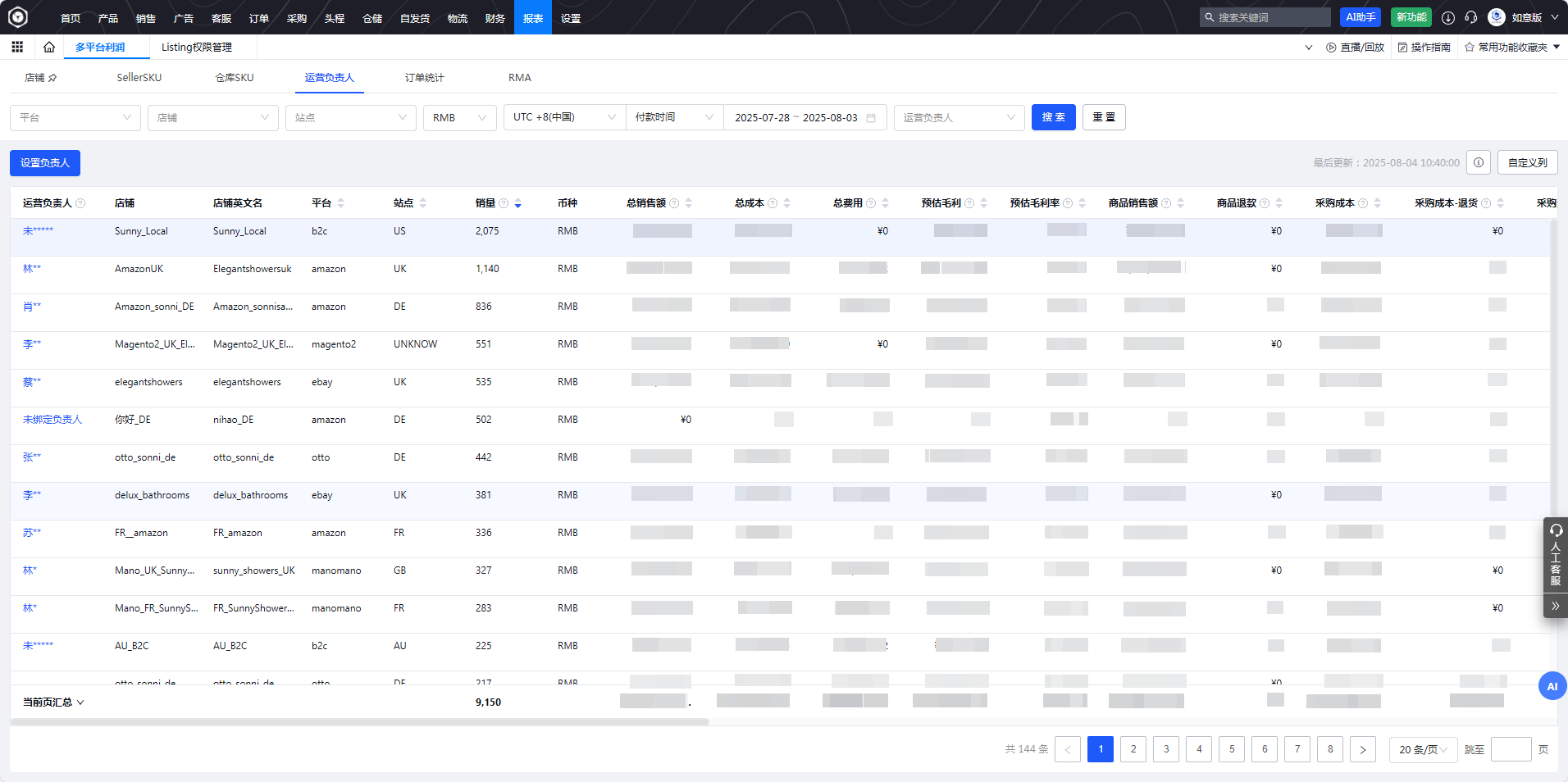1568x782 pixels.
Task: Go to next page arrow
Action: [x=1363, y=749]
